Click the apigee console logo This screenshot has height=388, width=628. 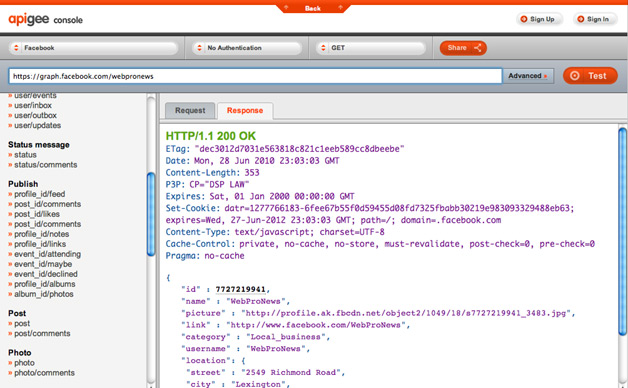pyautogui.click(x=46, y=19)
